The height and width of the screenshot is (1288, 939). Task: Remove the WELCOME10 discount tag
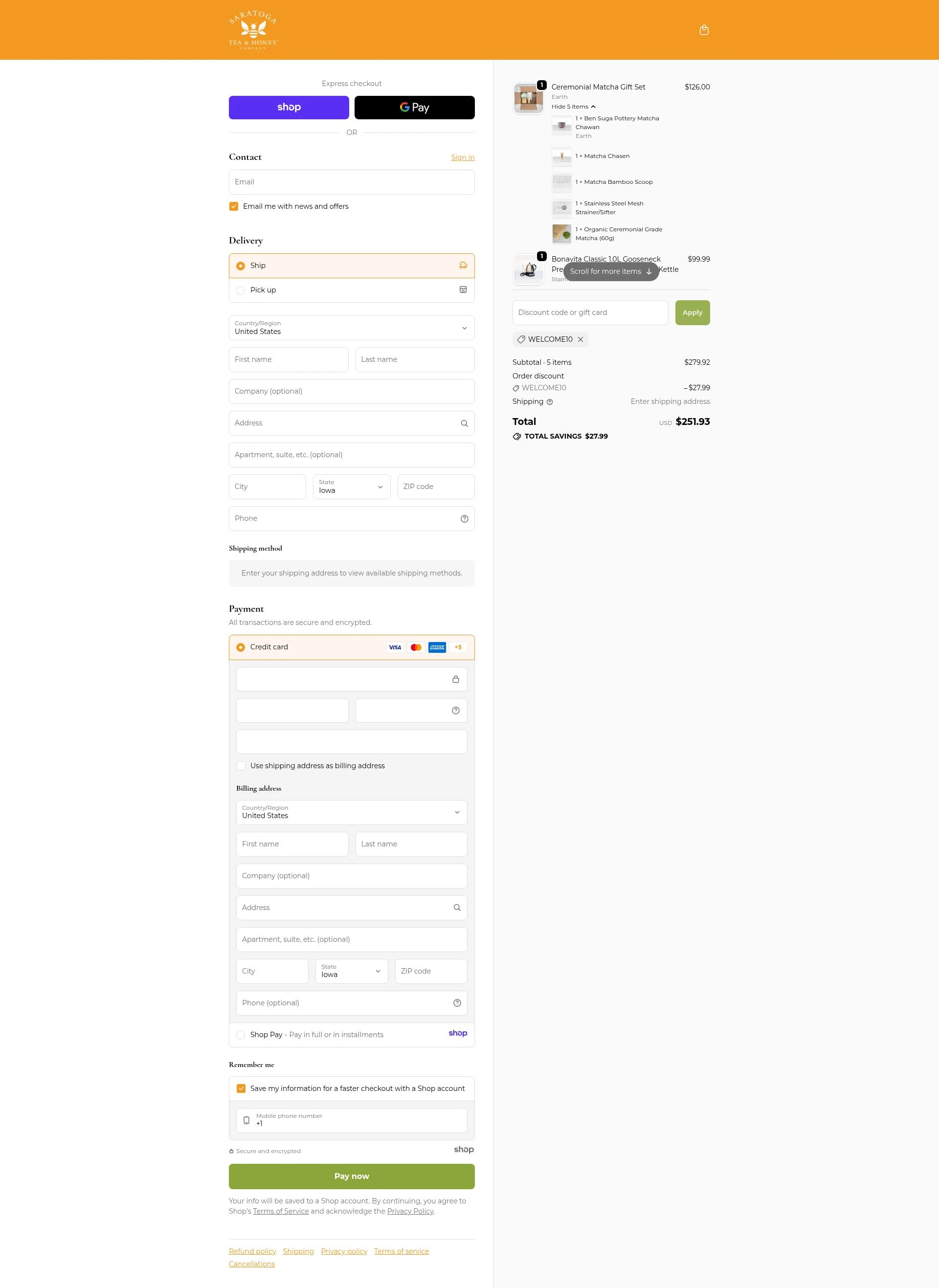[x=581, y=339]
